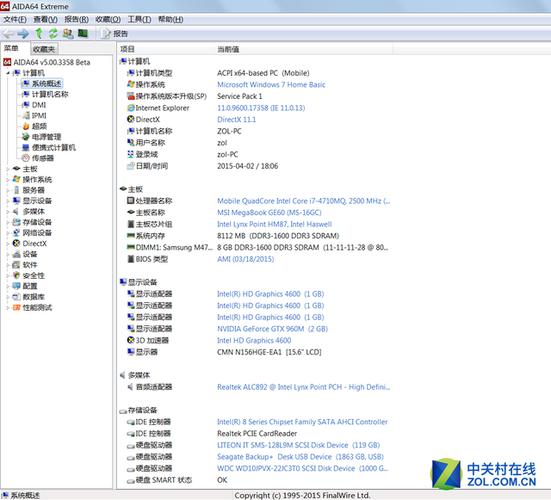Screen dimensions: 551x500
Task: Open MSI MegaBook GE60 link
Action: click(269, 213)
